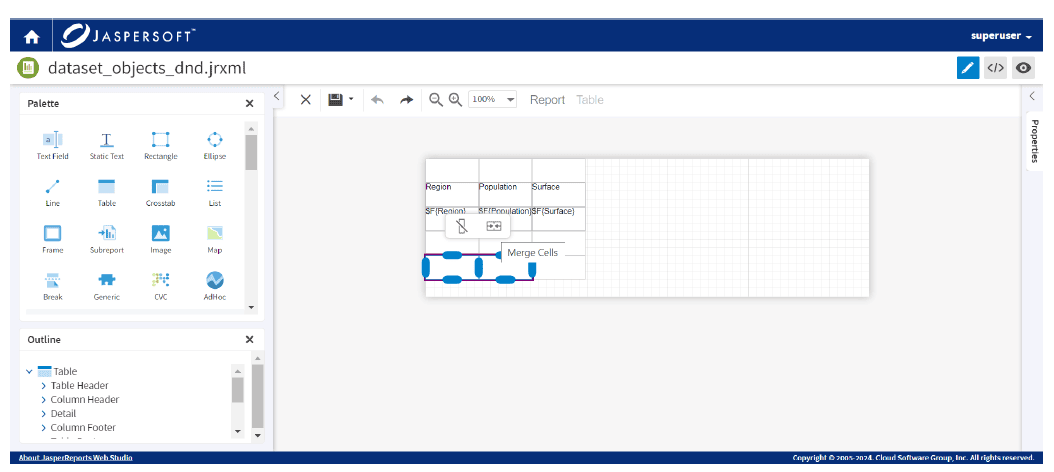Open the Save options dropdown arrow
Screen dimensions: 1054x472
[x=351, y=100]
